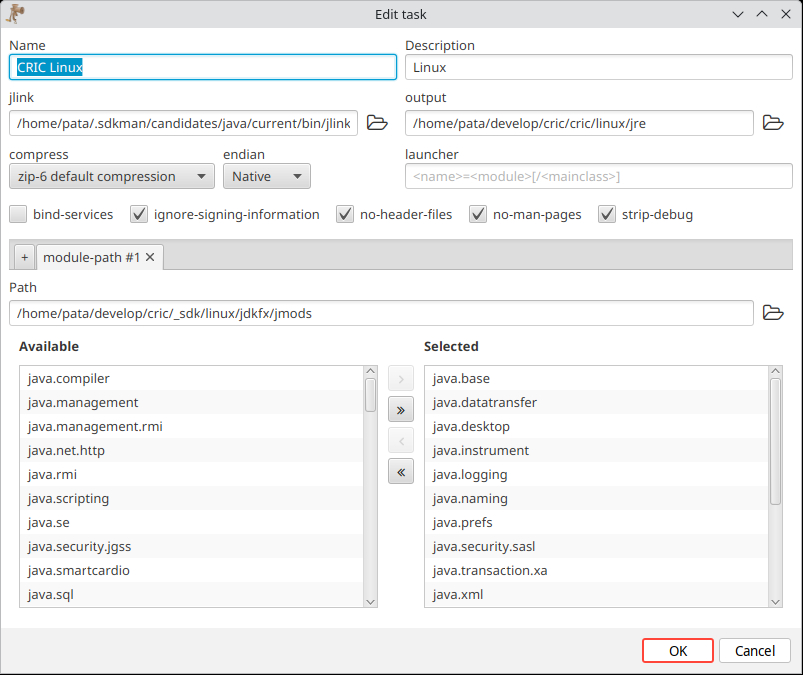Open folder browser for module Path field
Screen dimensions: 803x675
773,313
